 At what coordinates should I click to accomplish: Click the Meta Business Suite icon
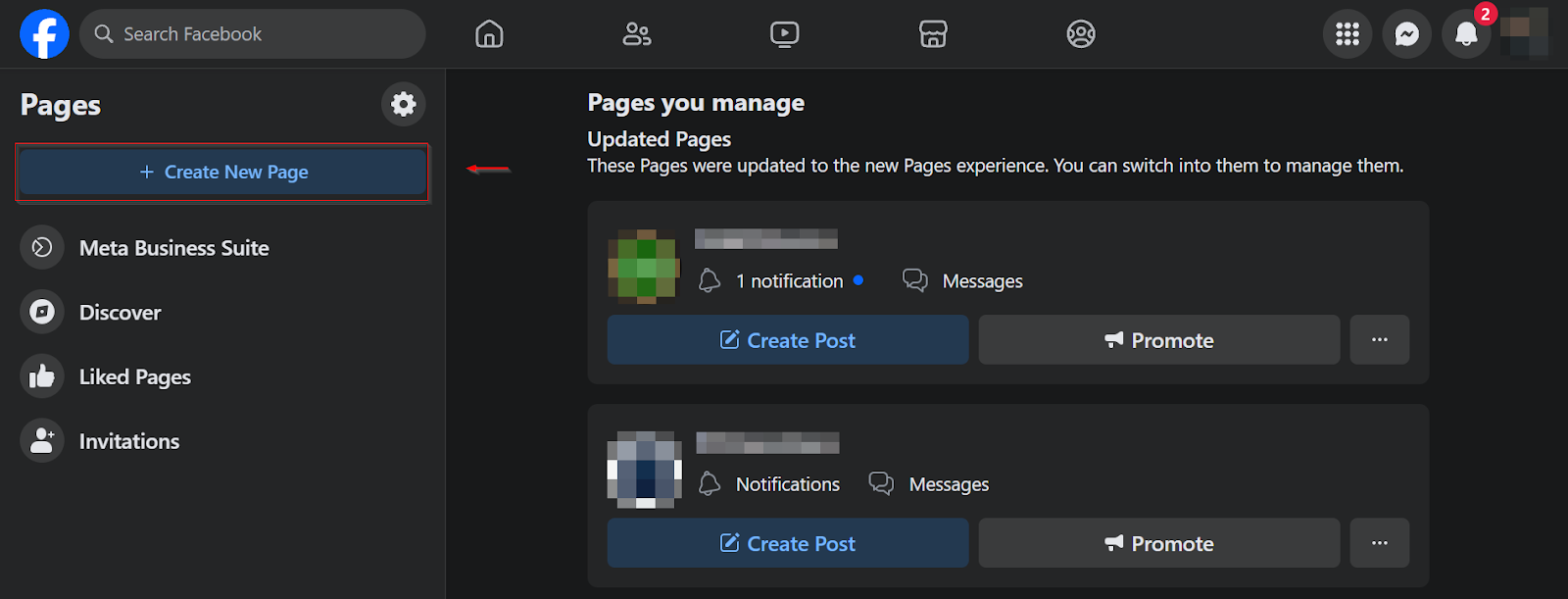pos(42,248)
